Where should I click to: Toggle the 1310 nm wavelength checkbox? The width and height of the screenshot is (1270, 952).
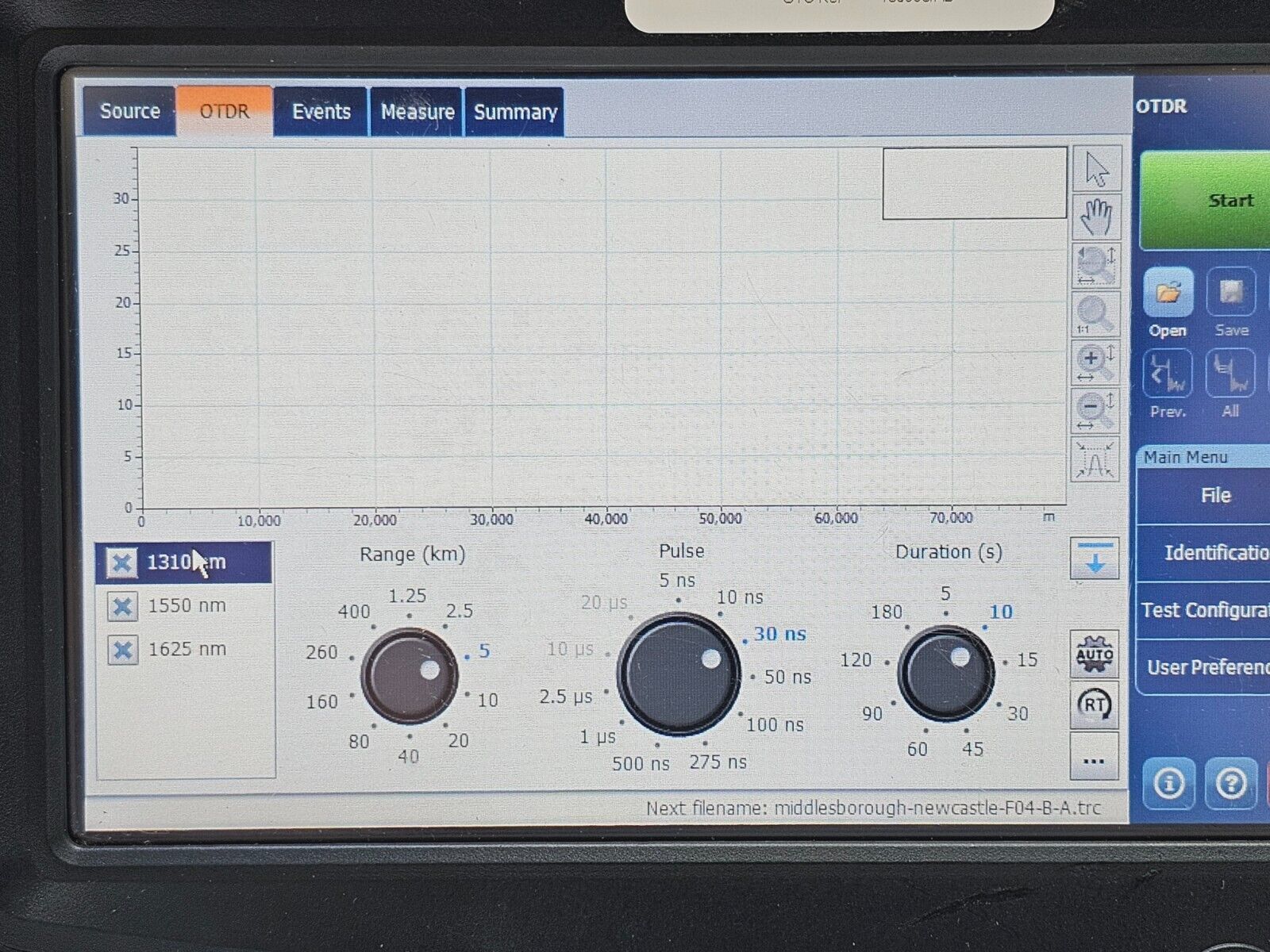(x=122, y=562)
